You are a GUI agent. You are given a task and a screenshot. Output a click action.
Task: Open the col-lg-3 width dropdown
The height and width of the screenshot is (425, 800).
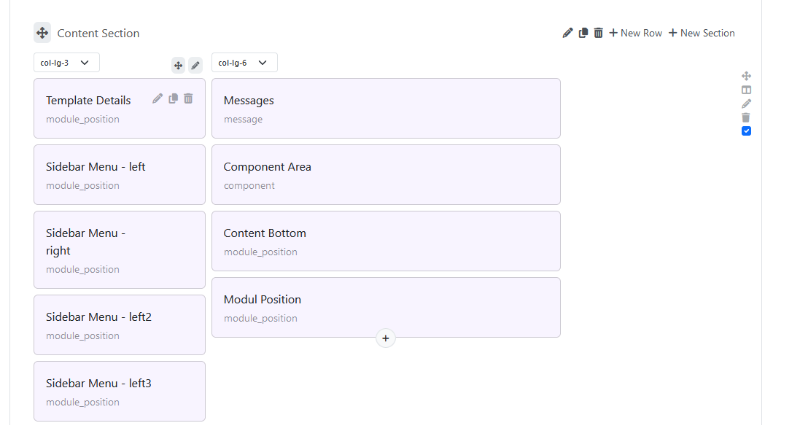click(x=66, y=63)
